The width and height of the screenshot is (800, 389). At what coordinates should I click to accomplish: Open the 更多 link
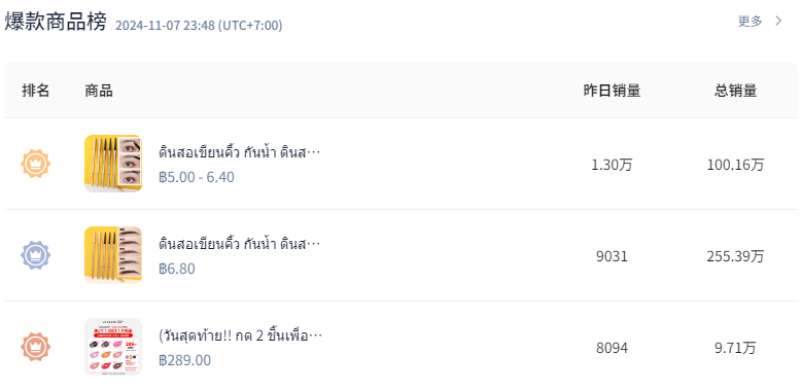click(x=750, y=21)
